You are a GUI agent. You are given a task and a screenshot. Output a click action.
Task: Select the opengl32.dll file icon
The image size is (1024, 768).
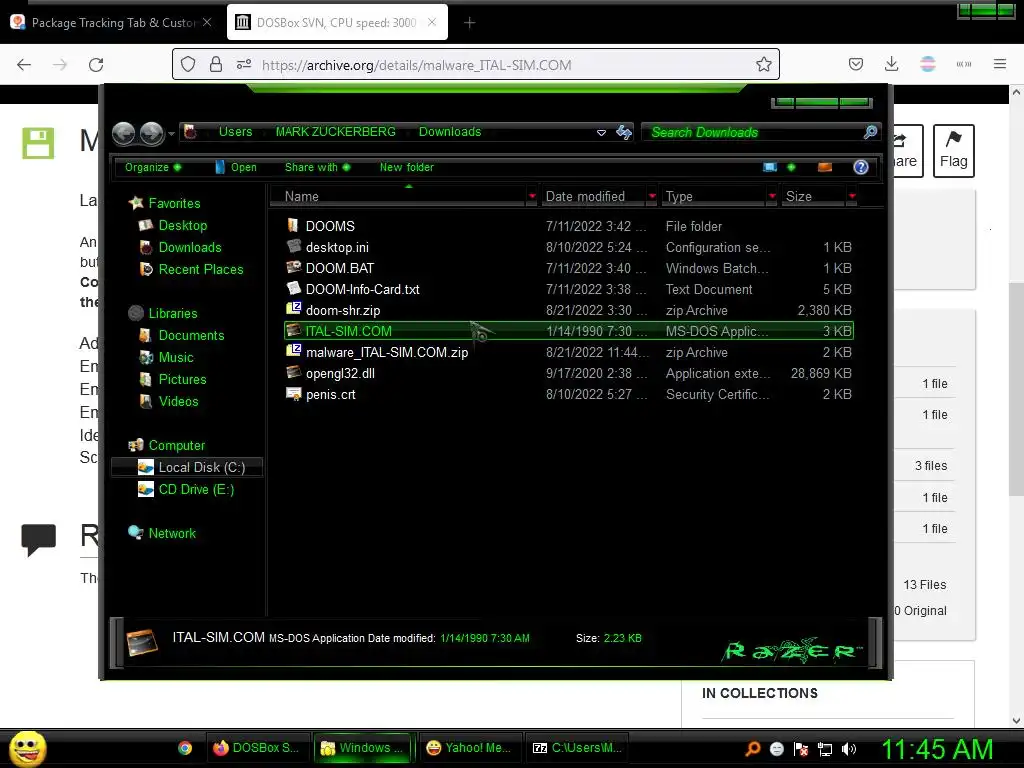coord(293,373)
